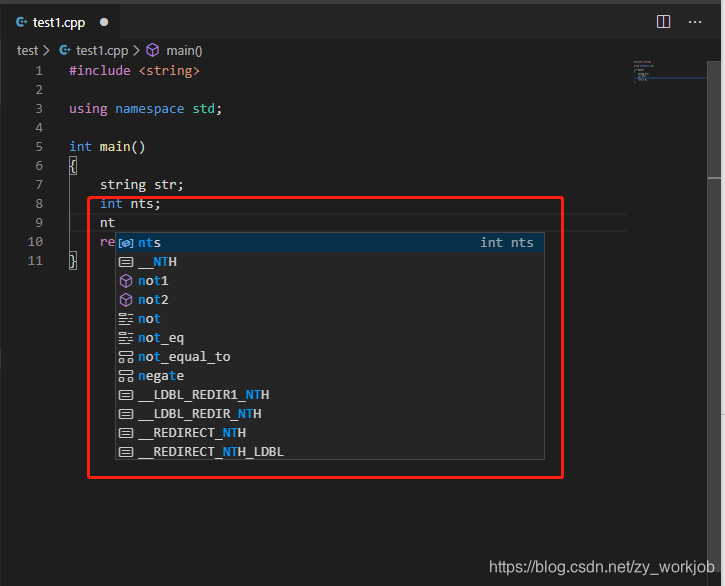Choose the 'nts' variable suggestion
725x586 pixels.
pos(329,242)
